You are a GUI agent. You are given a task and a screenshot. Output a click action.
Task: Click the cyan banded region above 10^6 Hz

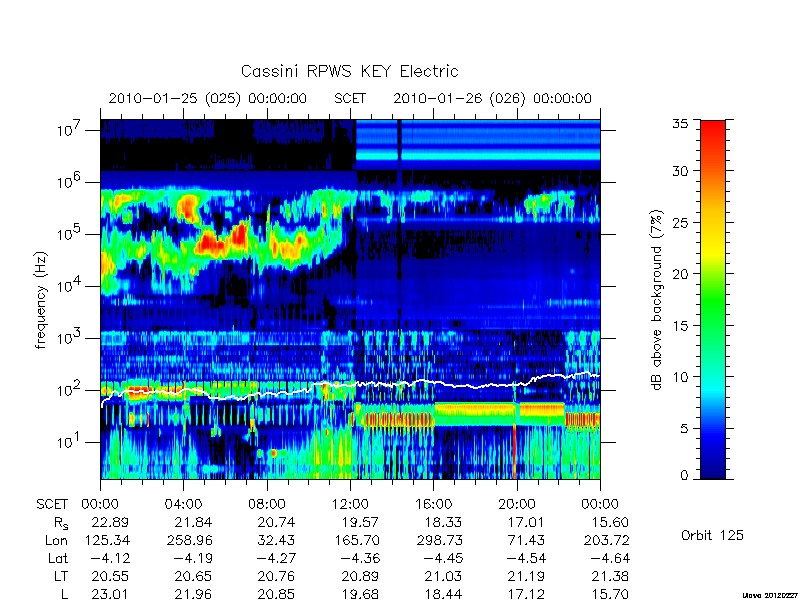(478, 144)
